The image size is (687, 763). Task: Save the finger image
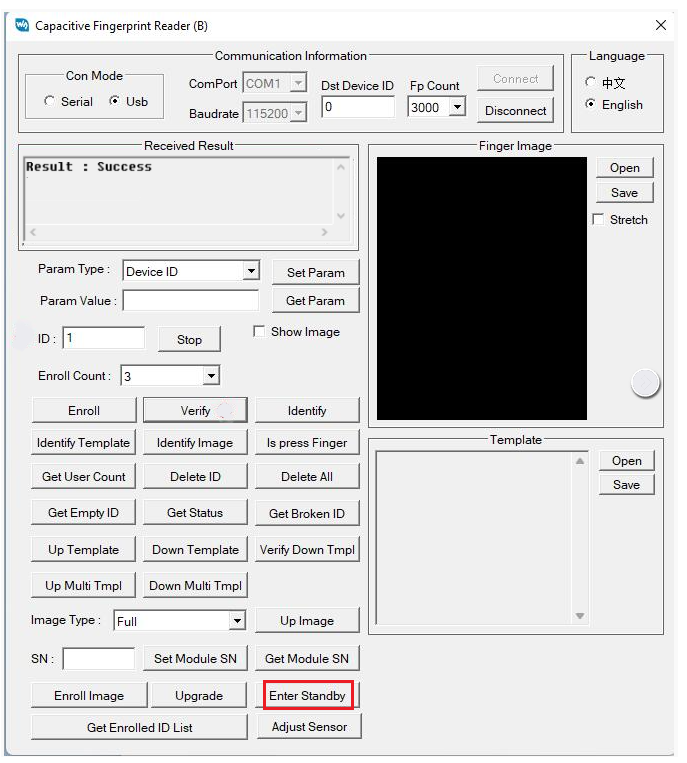625,193
